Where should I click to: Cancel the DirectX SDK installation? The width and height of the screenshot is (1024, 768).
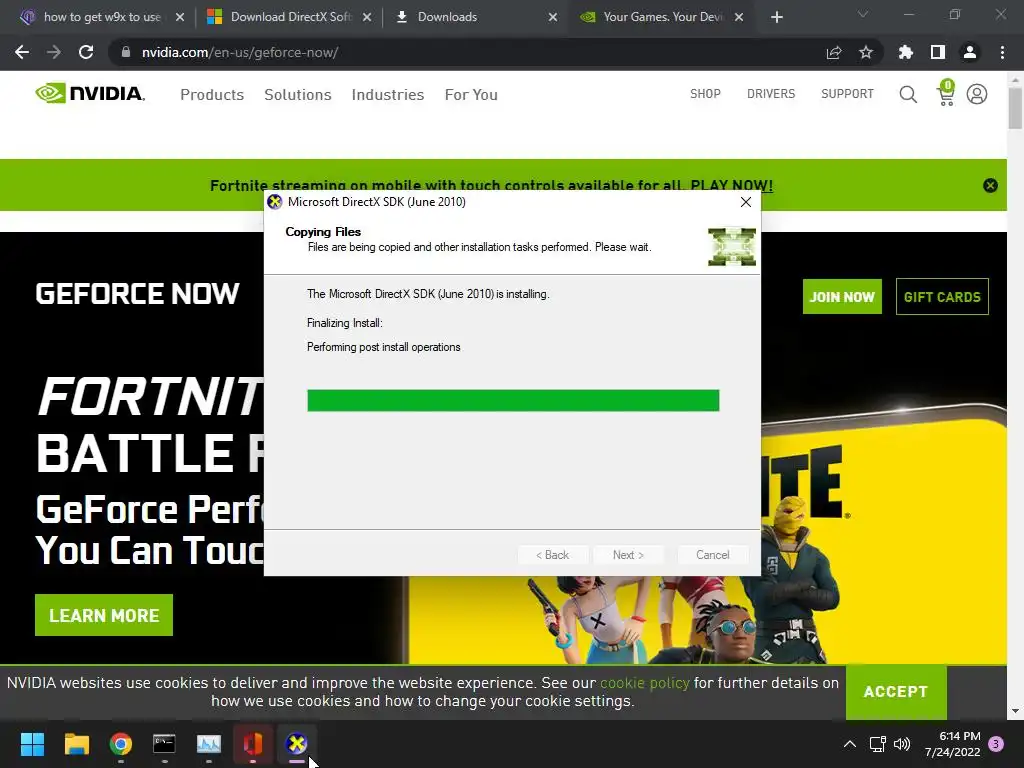tap(712, 555)
